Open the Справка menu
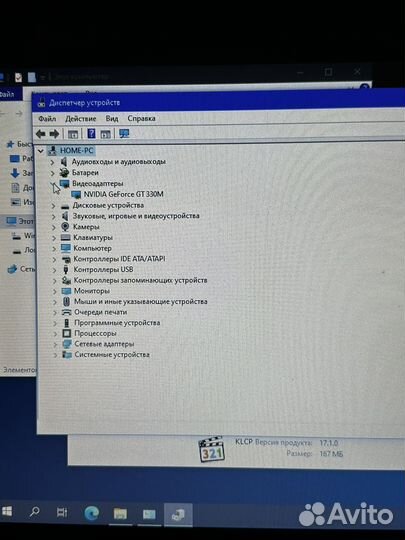 (x=141, y=118)
